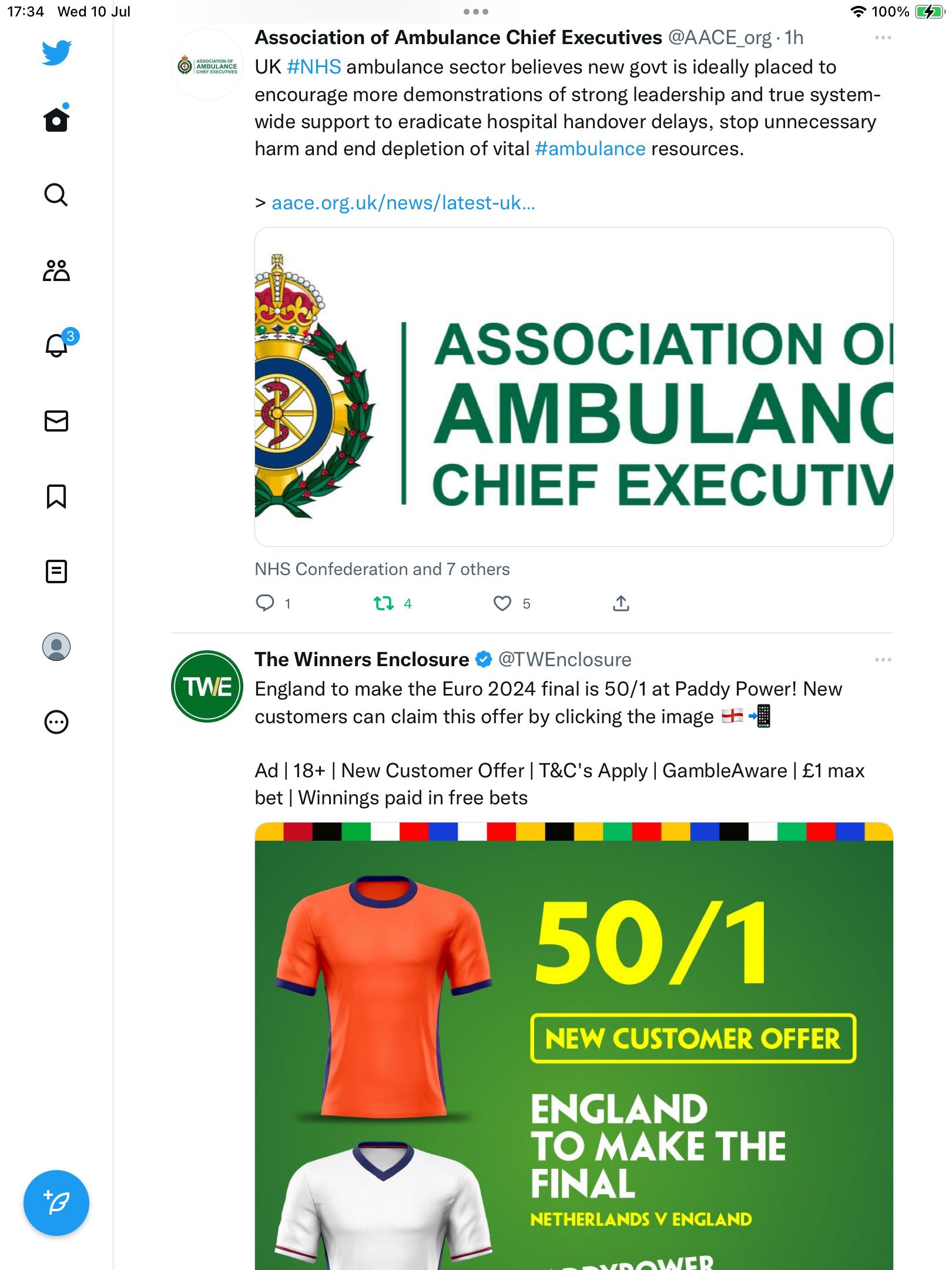Viewport: 952px width, 1270px height.
Task: Like the AACE ambulance tweet
Action: tap(502, 603)
